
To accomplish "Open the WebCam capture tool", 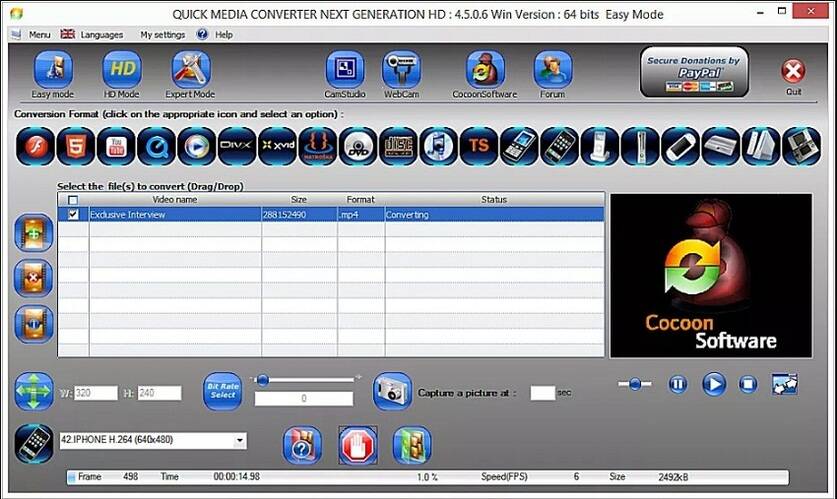I will point(401,69).
